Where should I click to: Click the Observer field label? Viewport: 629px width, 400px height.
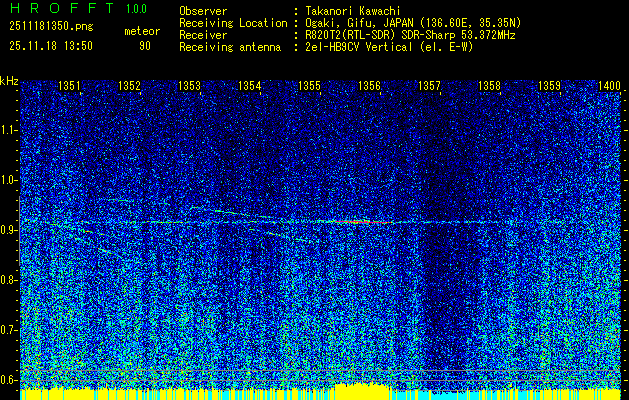203,11
